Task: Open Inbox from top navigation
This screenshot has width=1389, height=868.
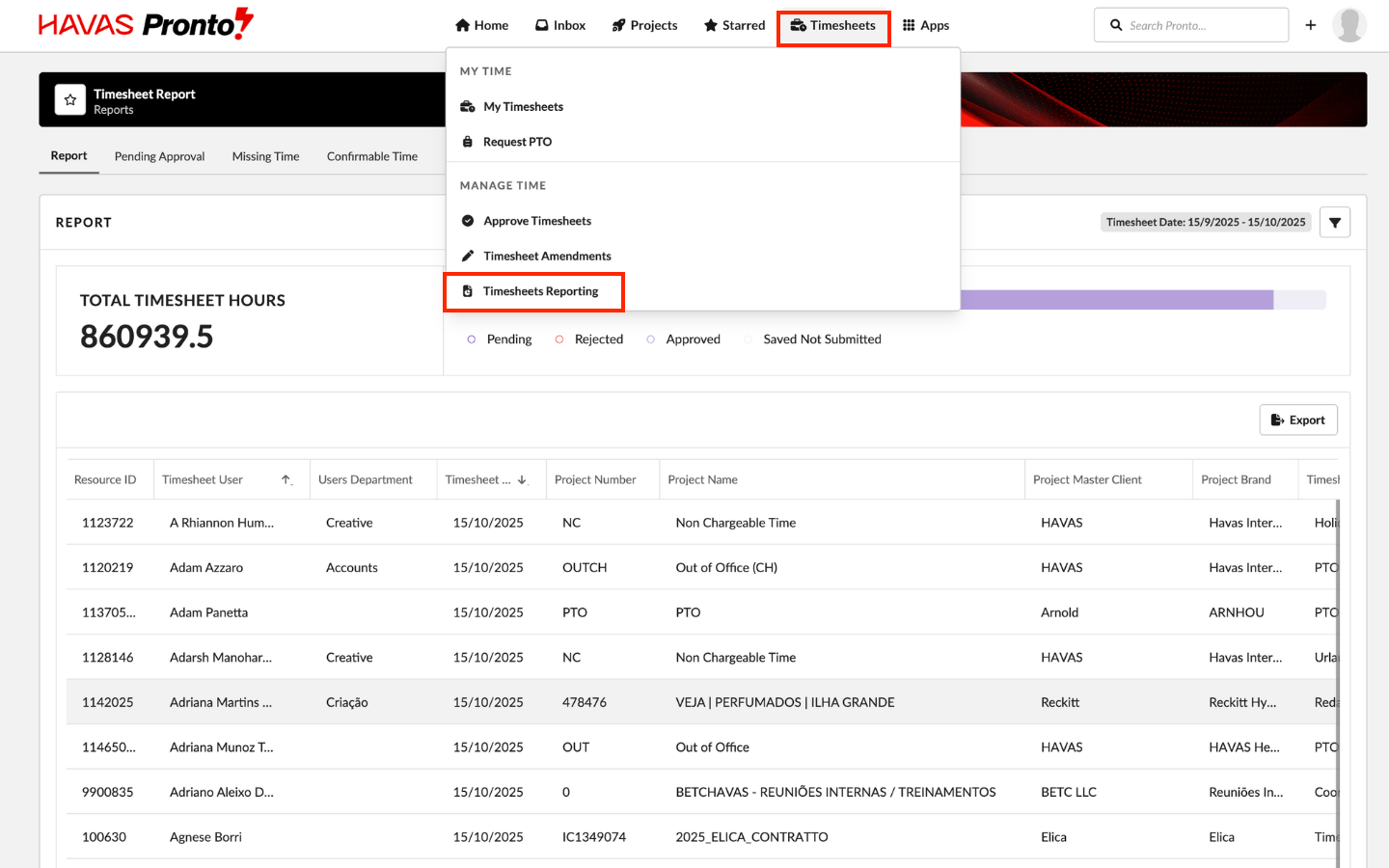Action: tap(560, 25)
